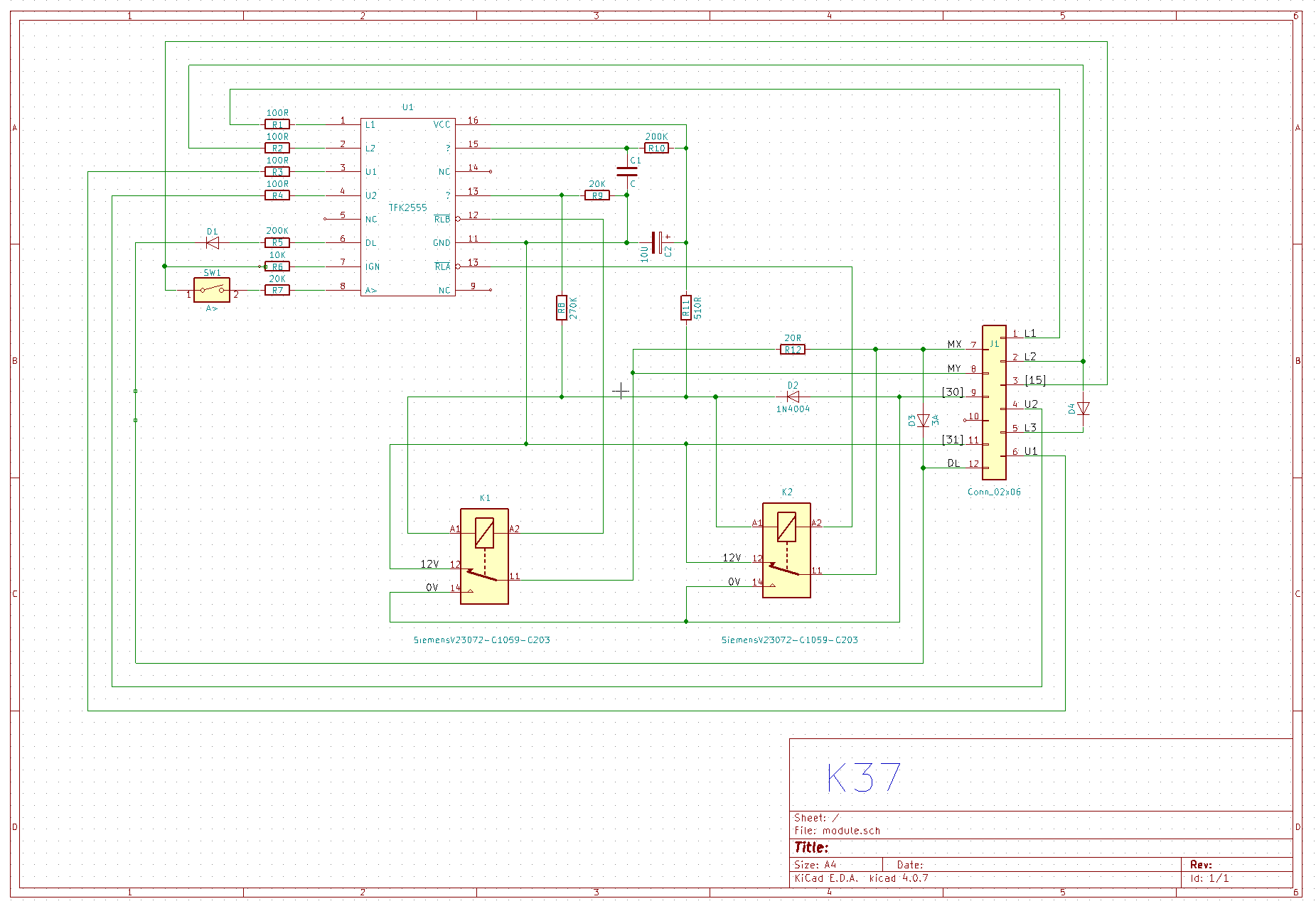Click the C2 polarized capacitor
Viewport: 1316px width, 911px height.
click(x=658, y=243)
